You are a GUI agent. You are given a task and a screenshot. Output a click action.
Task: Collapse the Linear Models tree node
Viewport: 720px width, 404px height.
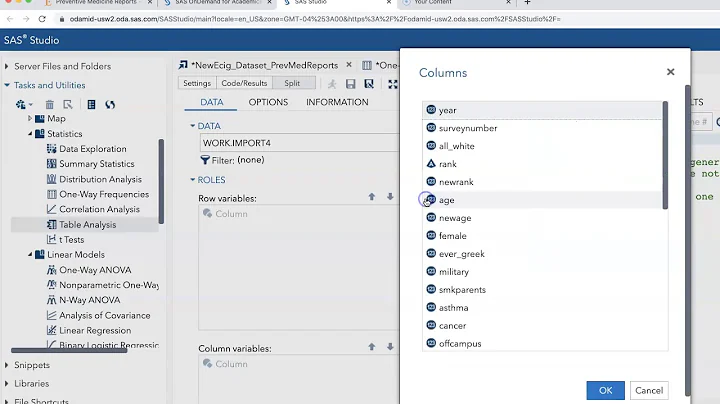click(x=30, y=254)
